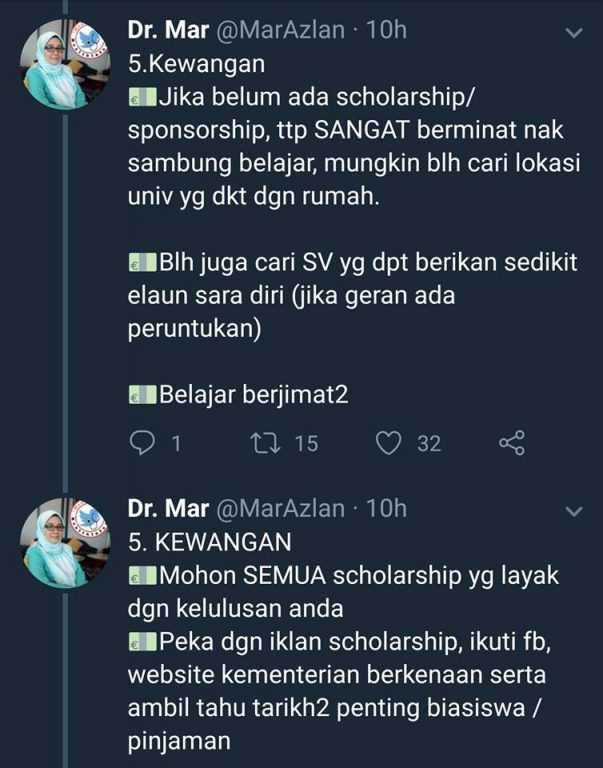Screen dimensions: 603x768
Task: Tap the money emoji before "Mohon SEMUA"
Action: pyautogui.click(x=141, y=577)
